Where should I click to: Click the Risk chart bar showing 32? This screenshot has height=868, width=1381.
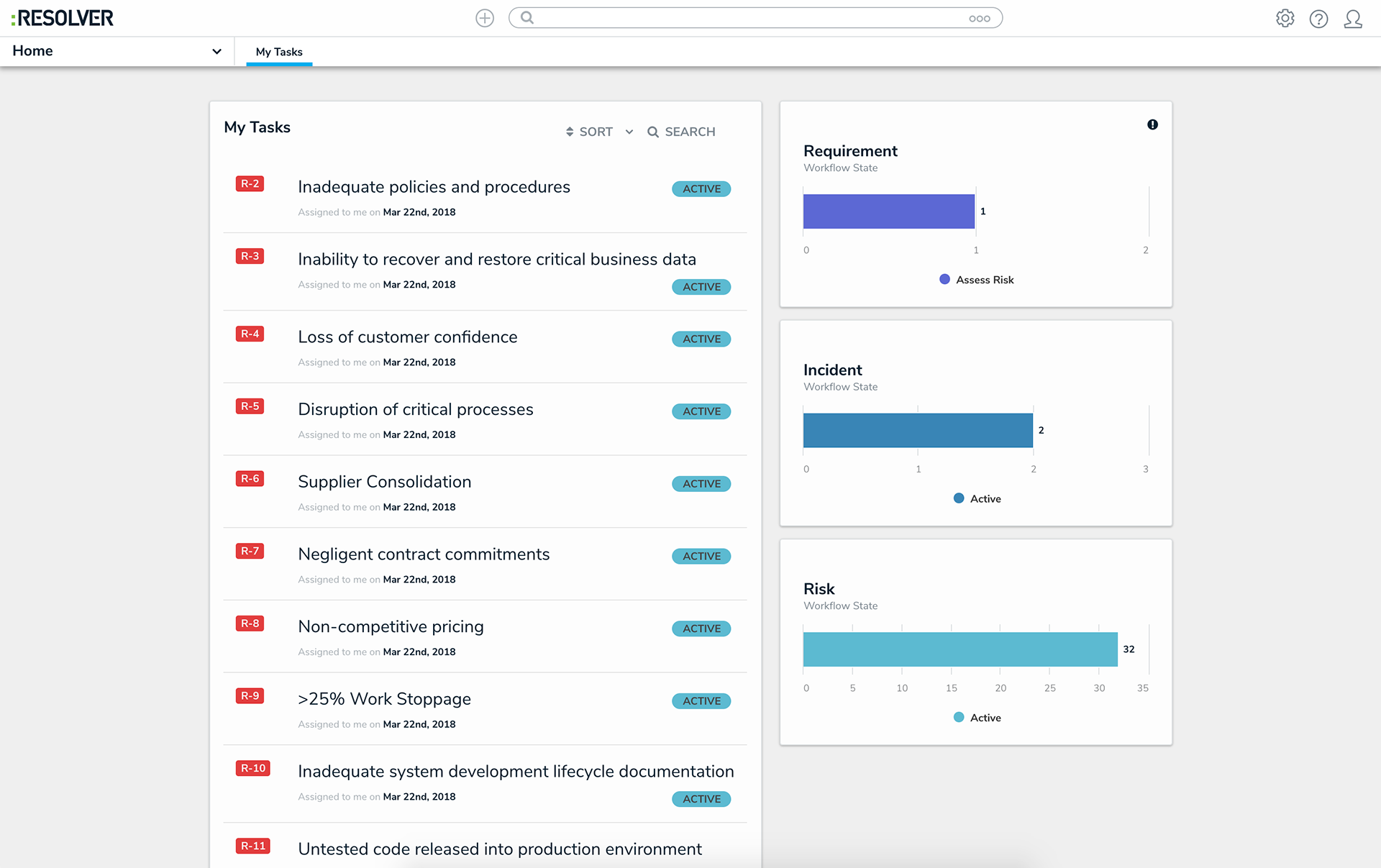[x=960, y=649]
